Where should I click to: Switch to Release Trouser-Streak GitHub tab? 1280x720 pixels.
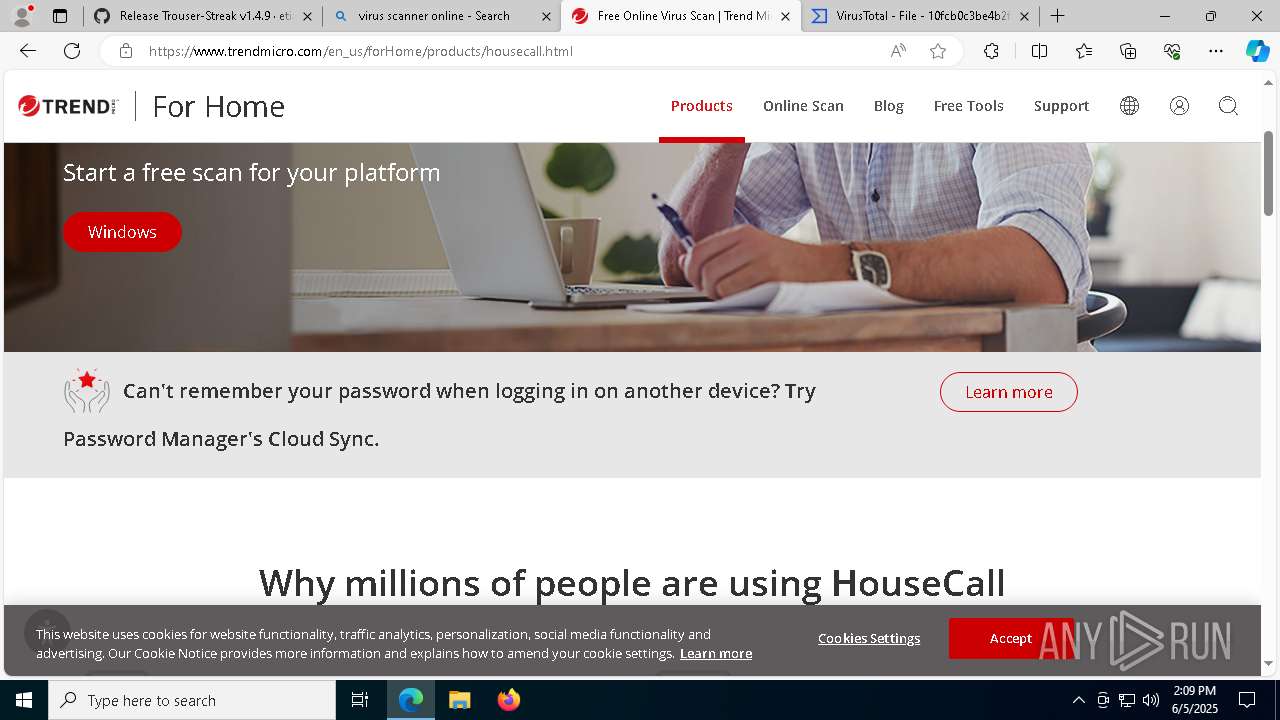[203, 16]
